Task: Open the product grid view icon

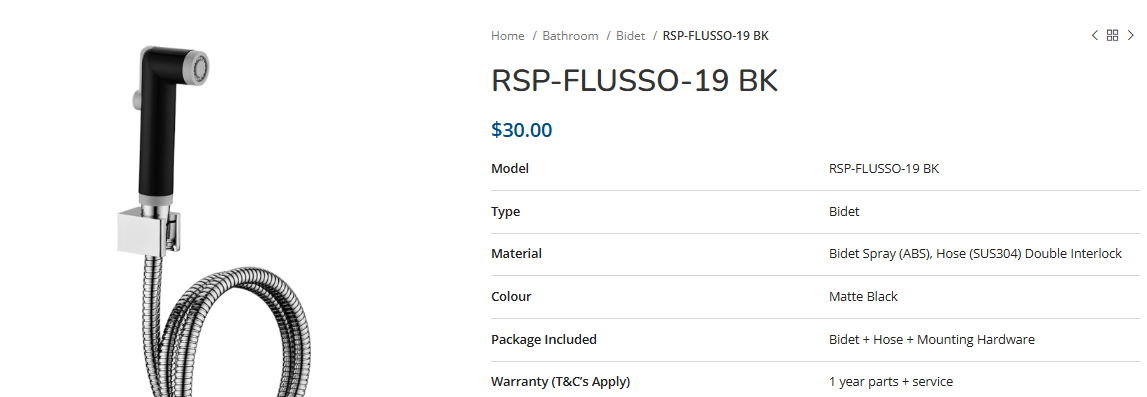Action: 1113,35
